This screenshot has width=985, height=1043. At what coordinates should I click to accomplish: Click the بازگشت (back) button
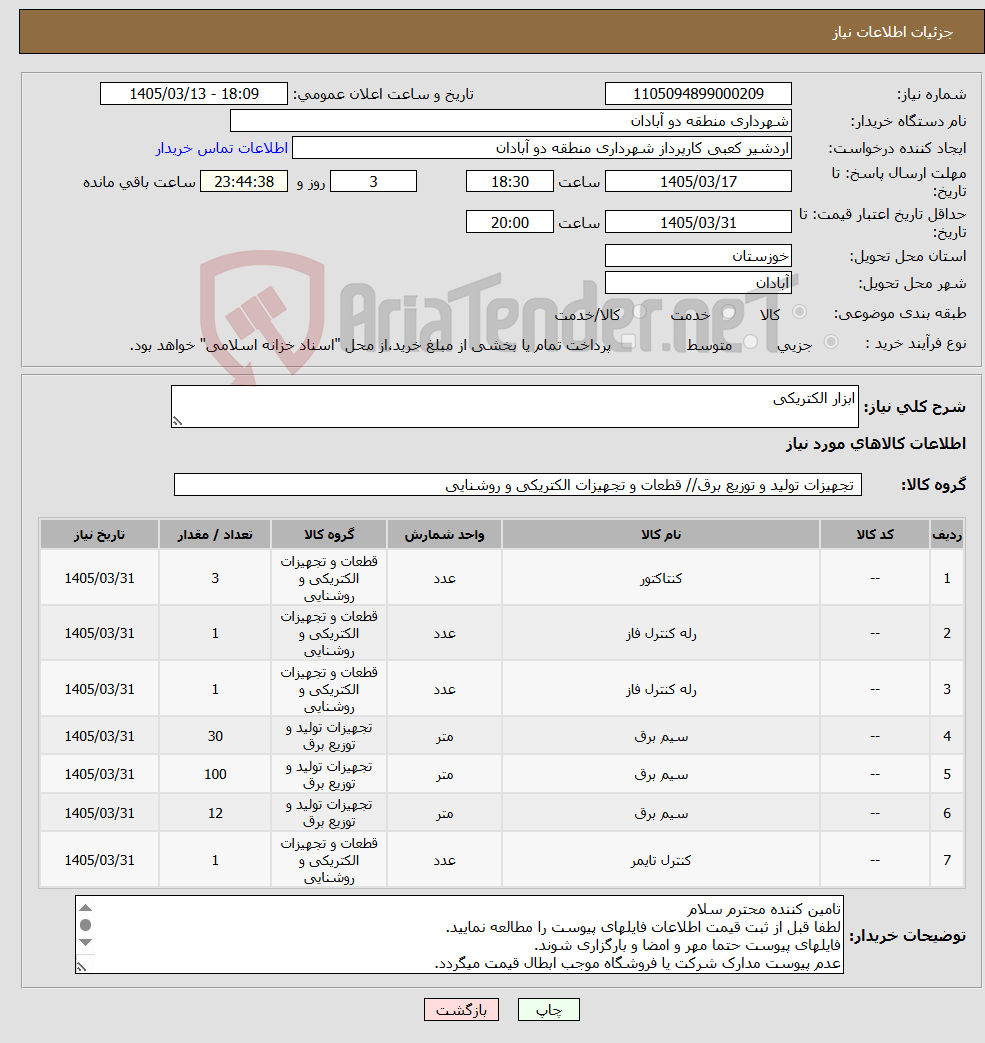click(461, 1010)
